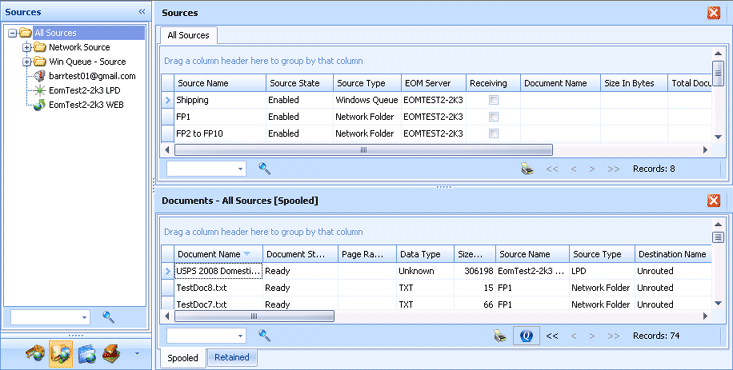Click the Size In Bytes column header
The height and width of the screenshot is (370, 733).
633,83
